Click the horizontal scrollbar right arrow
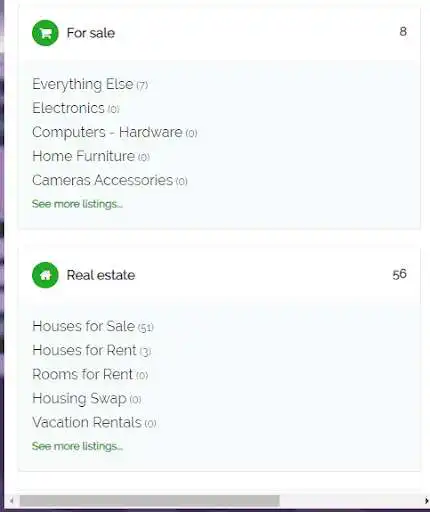The width and height of the screenshot is (430, 512). click(x=426, y=501)
